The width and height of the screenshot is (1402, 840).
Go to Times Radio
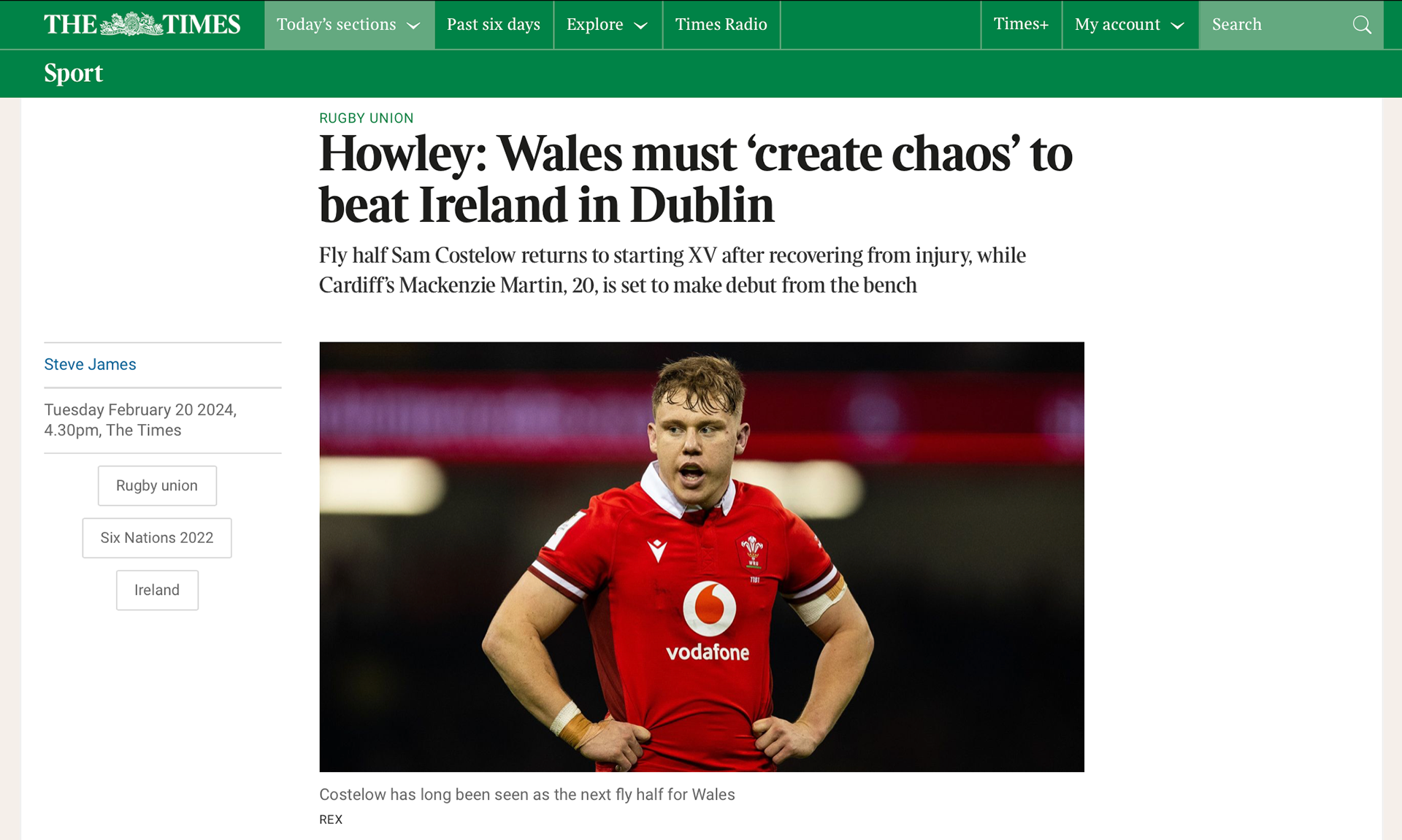721,25
